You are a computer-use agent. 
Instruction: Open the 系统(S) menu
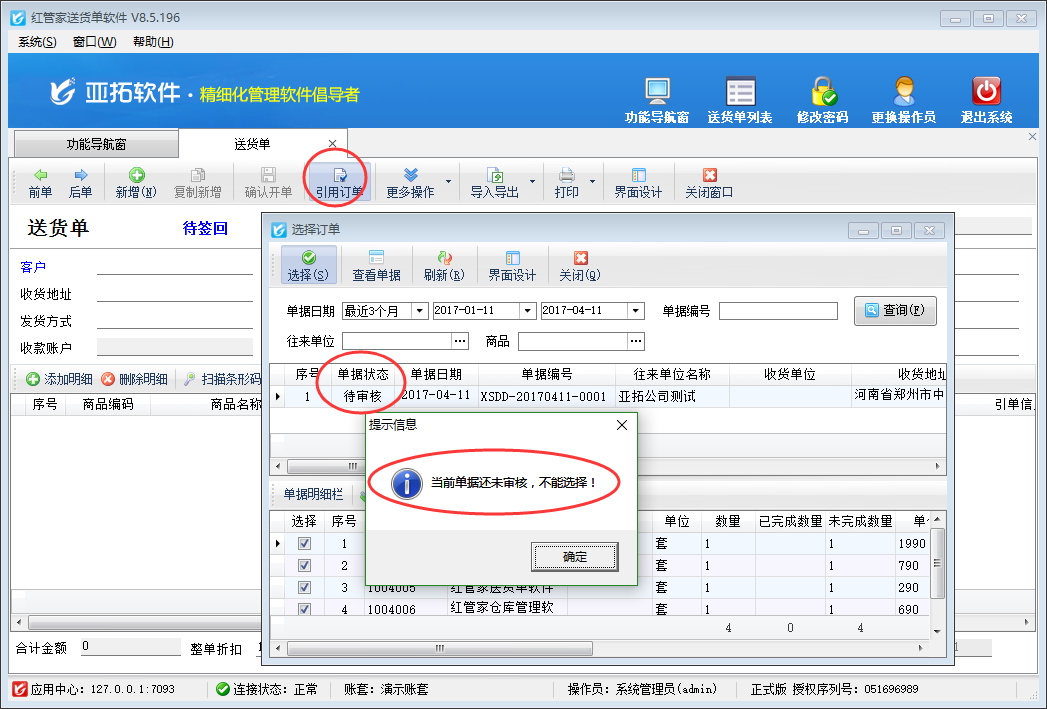coord(37,41)
